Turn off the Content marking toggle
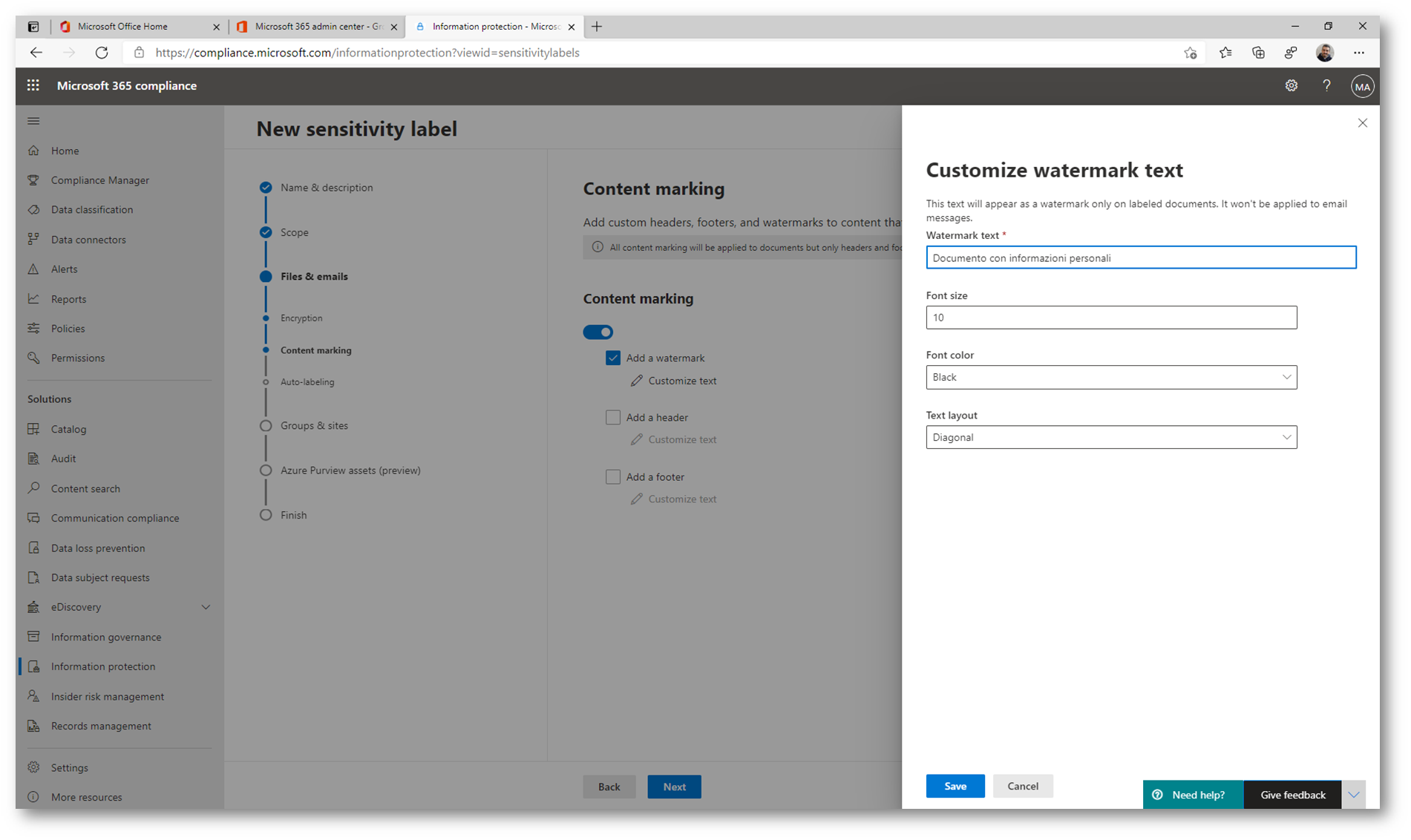 [x=598, y=332]
